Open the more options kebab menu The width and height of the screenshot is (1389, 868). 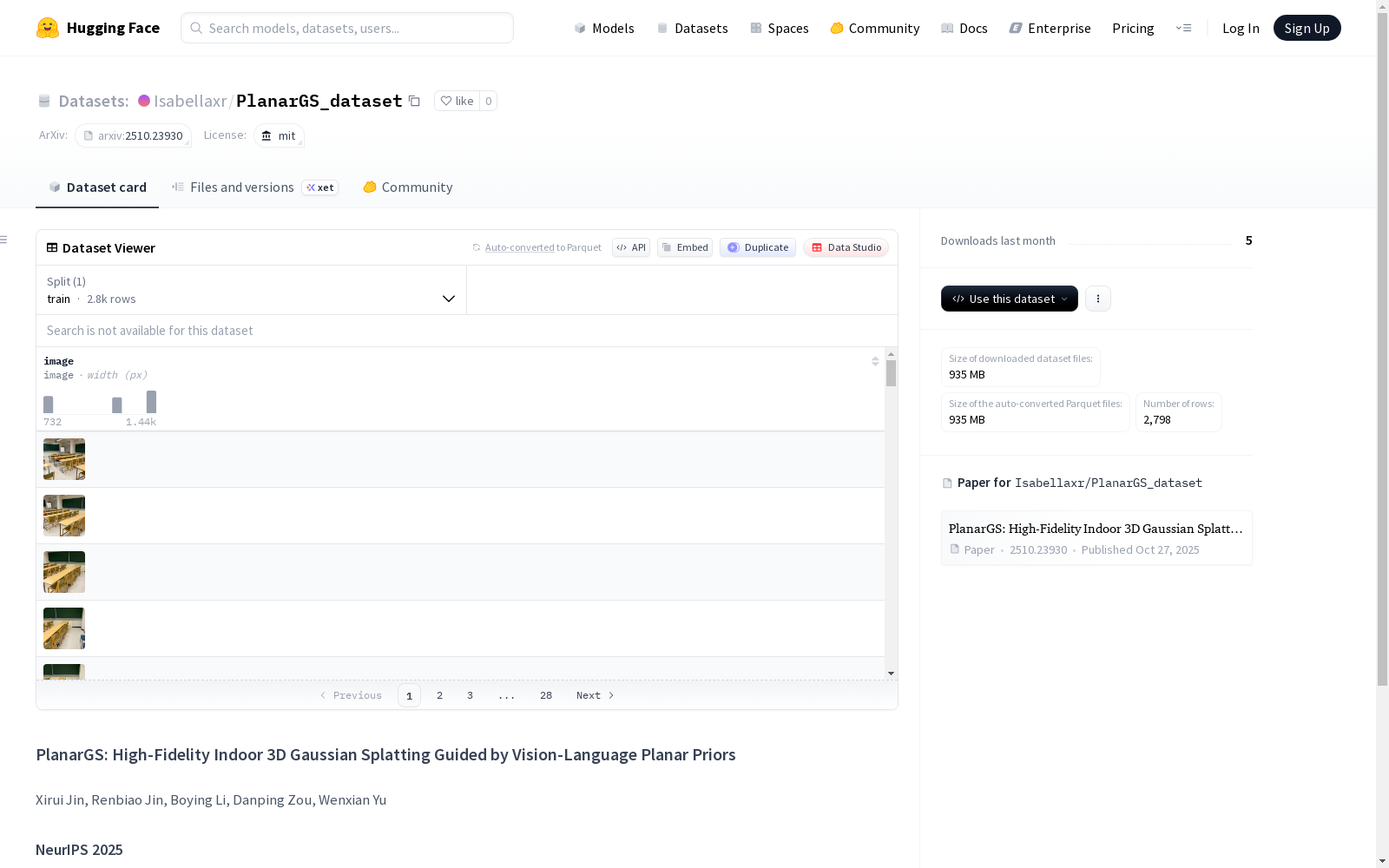pyautogui.click(x=1098, y=299)
